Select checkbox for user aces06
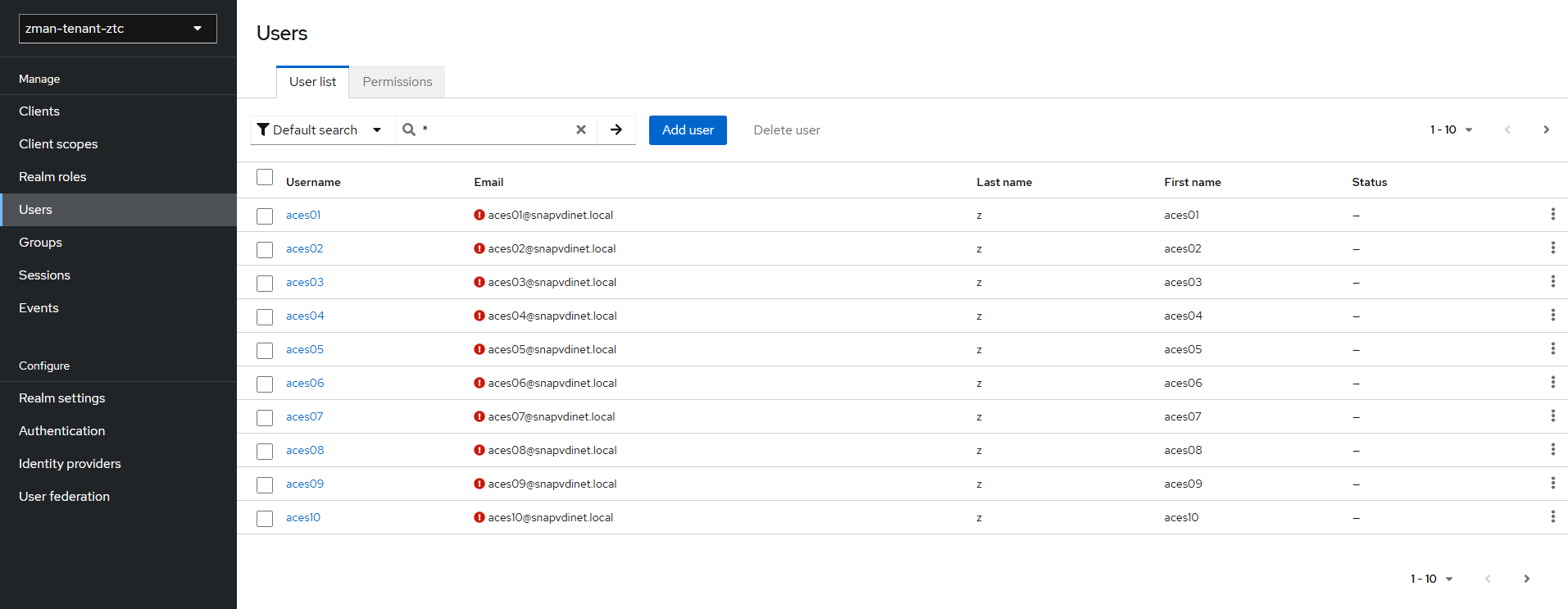The width and height of the screenshot is (1568, 609). coord(265,384)
